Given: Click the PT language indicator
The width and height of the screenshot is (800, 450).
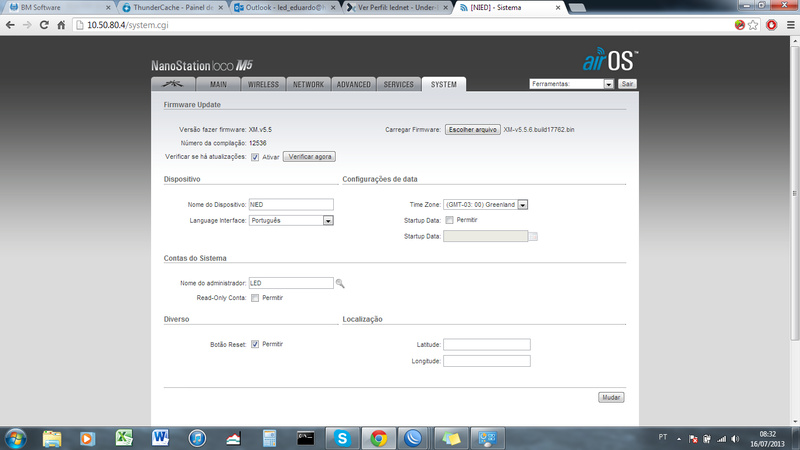Looking at the screenshot, I should coord(663,437).
